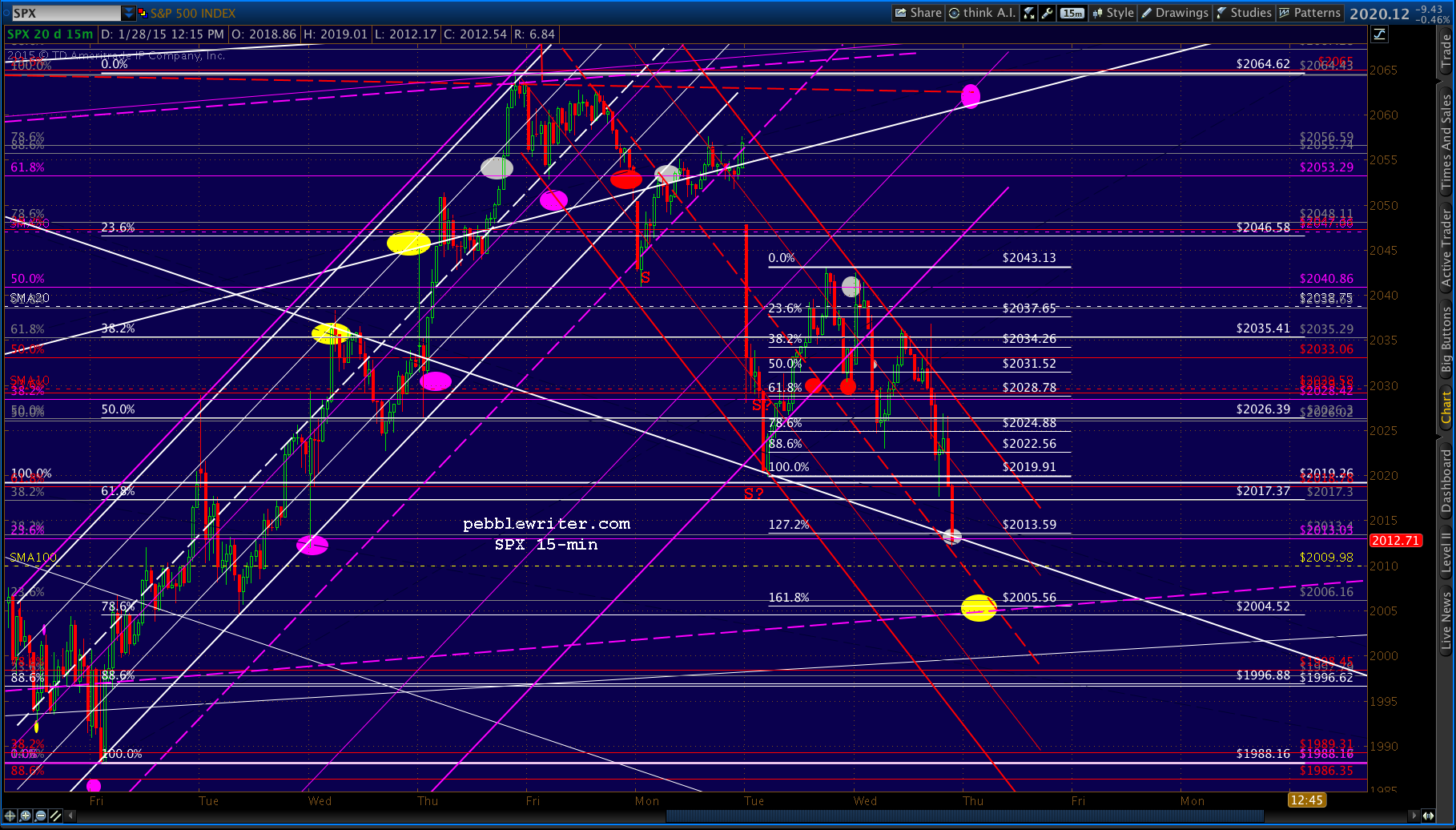Click the 12:45 time marker label
This screenshot has width=1456, height=830.
[x=1306, y=800]
